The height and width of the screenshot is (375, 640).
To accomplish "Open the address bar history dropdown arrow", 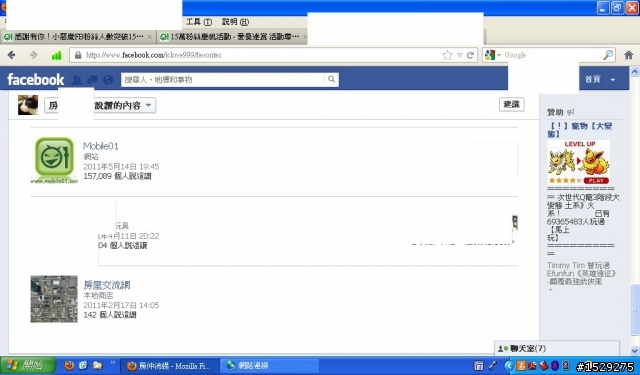I will click(460, 55).
